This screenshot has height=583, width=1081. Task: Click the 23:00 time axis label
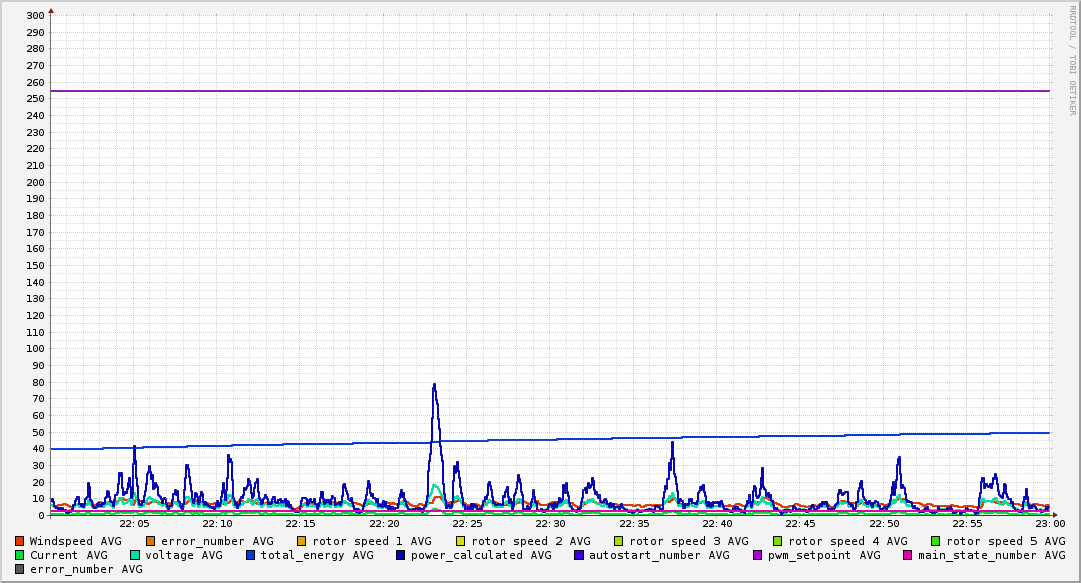pyautogui.click(x=1049, y=523)
